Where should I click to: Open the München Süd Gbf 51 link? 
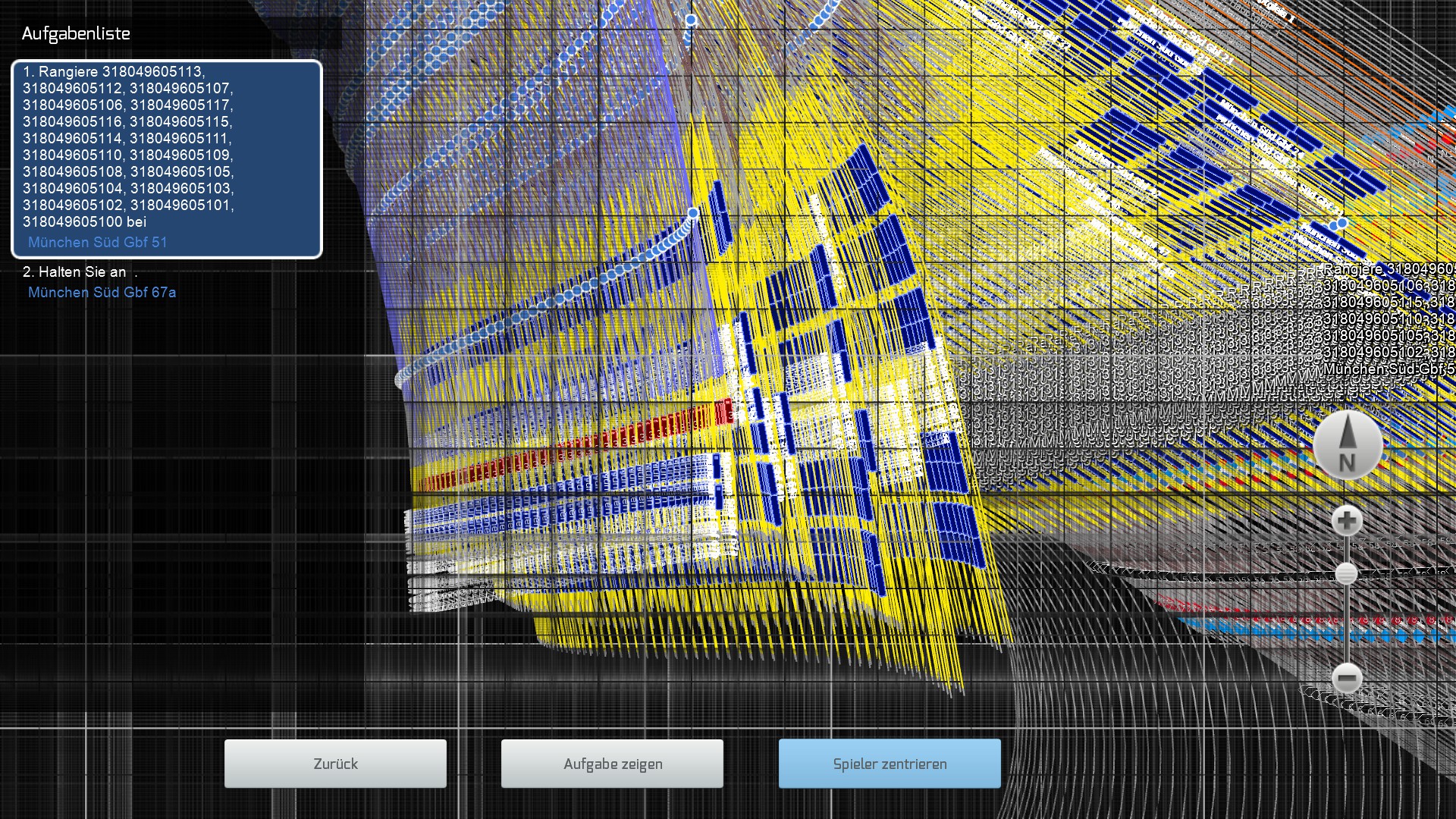click(x=98, y=243)
